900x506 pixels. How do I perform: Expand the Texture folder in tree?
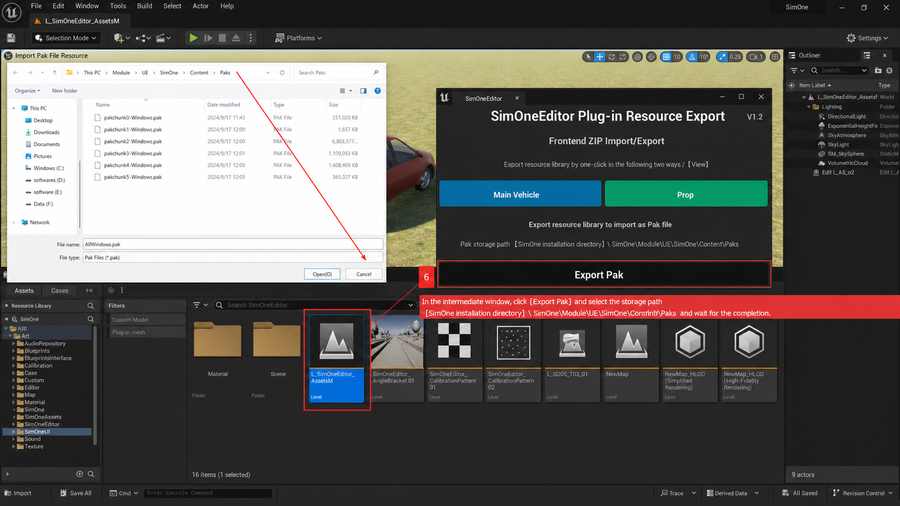[x=14, y=446]
